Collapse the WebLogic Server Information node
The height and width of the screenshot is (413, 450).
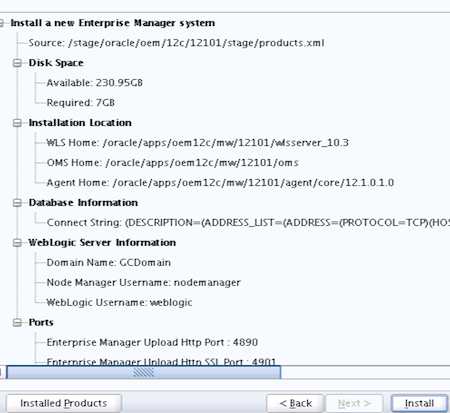coord(17,243)
